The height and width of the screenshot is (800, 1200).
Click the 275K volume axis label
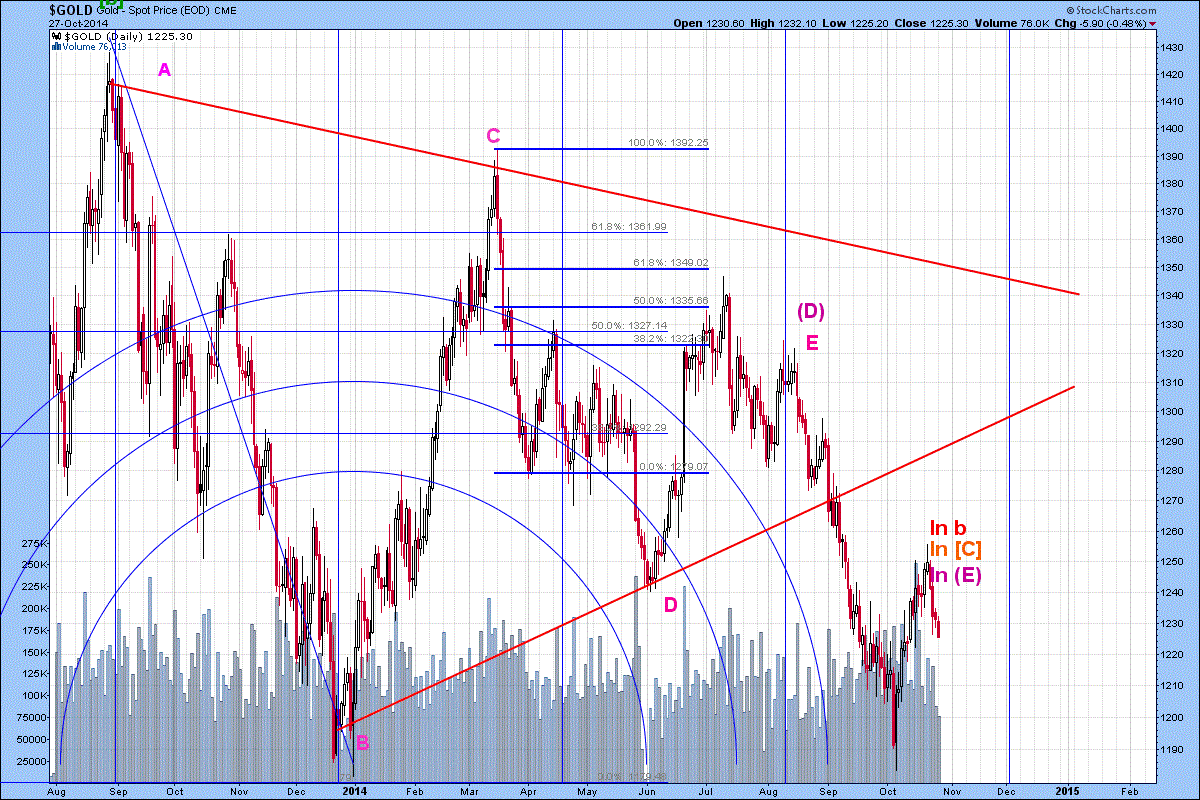[34, 543]
